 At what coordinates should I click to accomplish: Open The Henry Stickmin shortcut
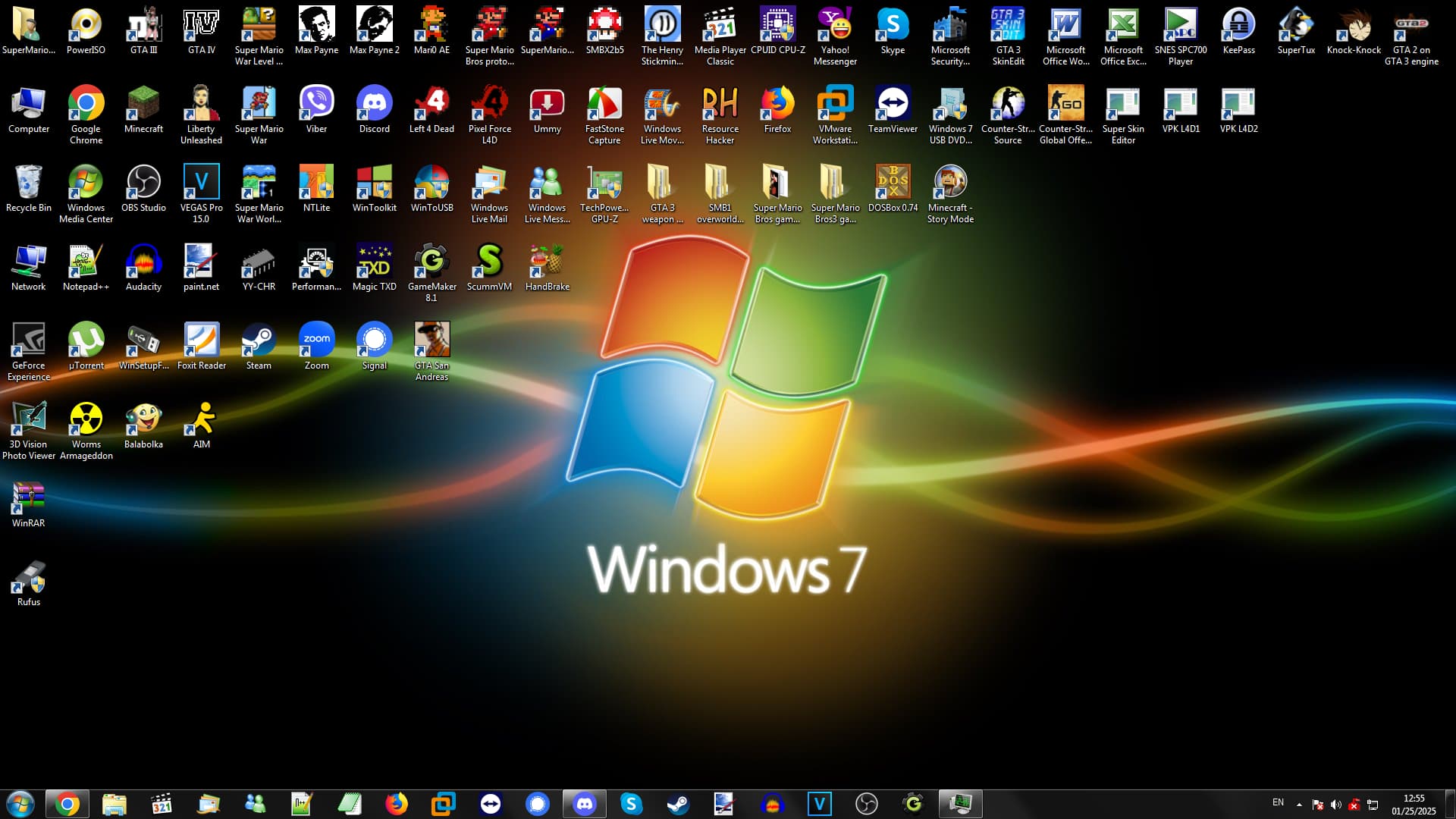[662, 36]
